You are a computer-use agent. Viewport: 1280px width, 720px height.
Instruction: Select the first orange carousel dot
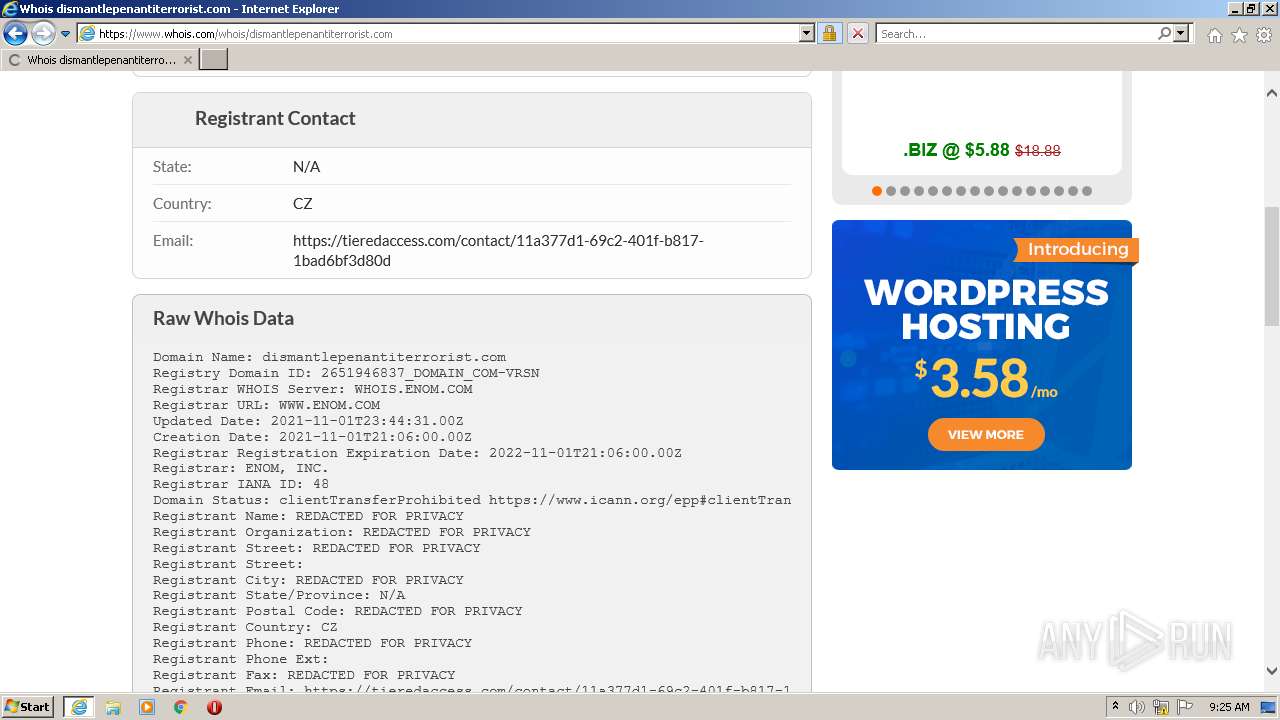pos(877,191)
